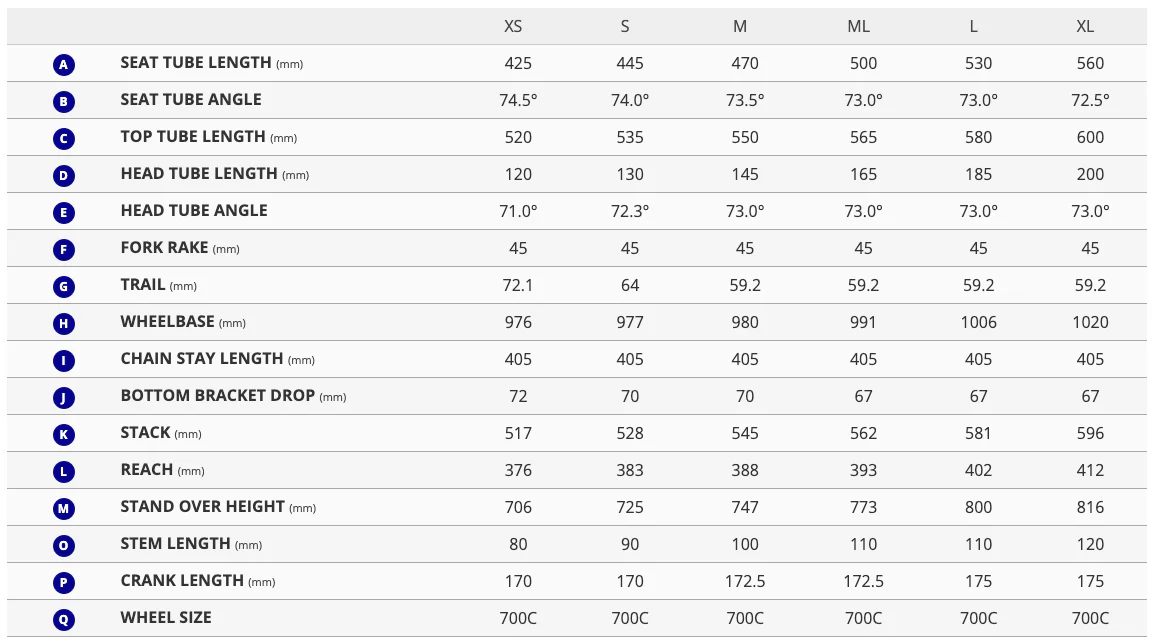This screenshot has height=643, width=1160.
Task: Click the blue B seat tube angle icon
Action: (64, 101)
